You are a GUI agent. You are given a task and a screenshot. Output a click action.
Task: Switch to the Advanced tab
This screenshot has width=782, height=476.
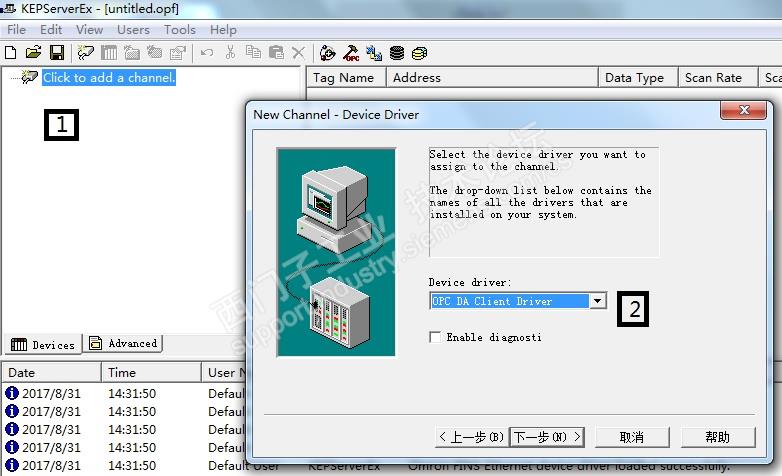123,343
